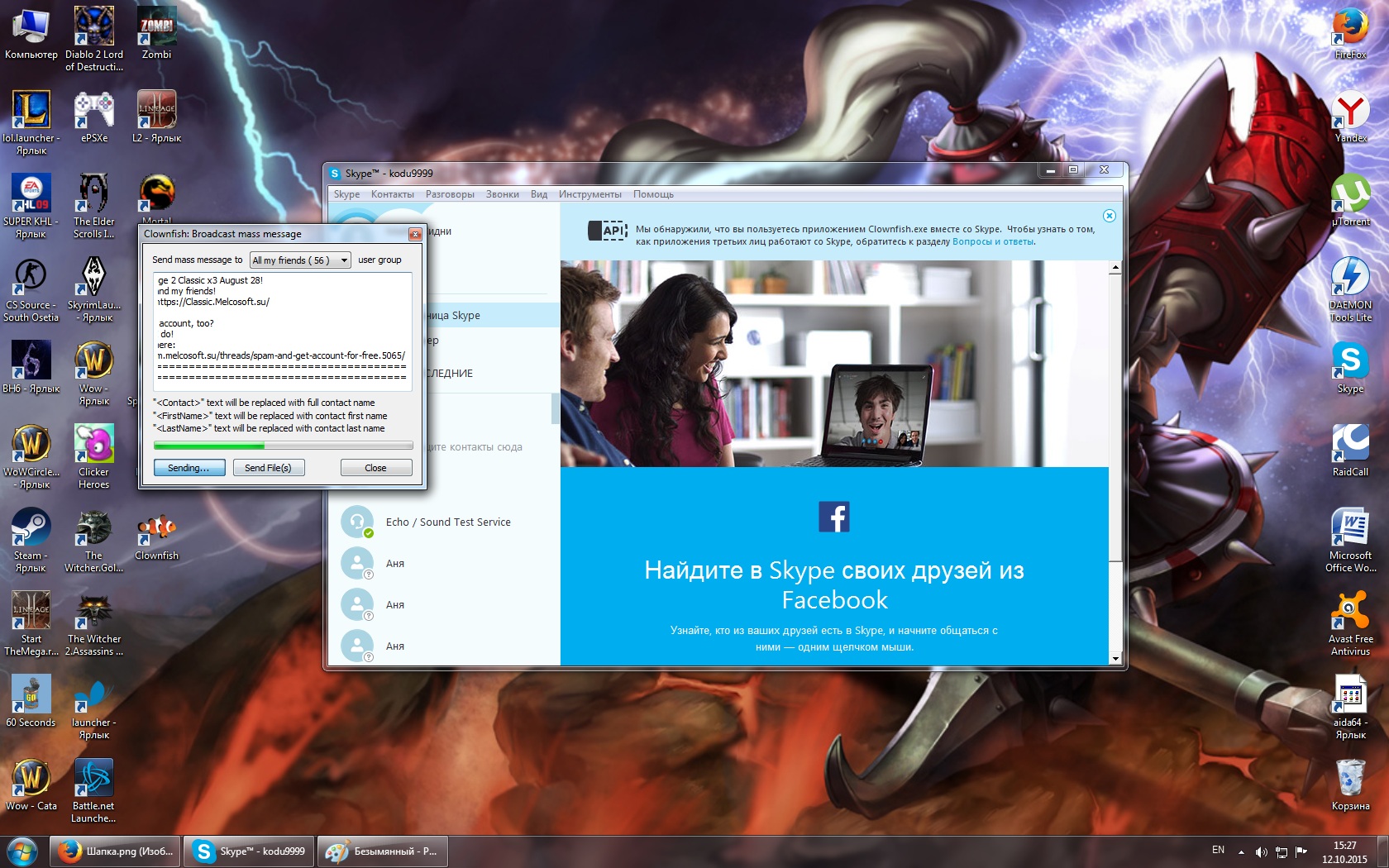Show hidden tray icons arrow
This screenshot has width=1389, height=868.
(x=1241, y=851)
